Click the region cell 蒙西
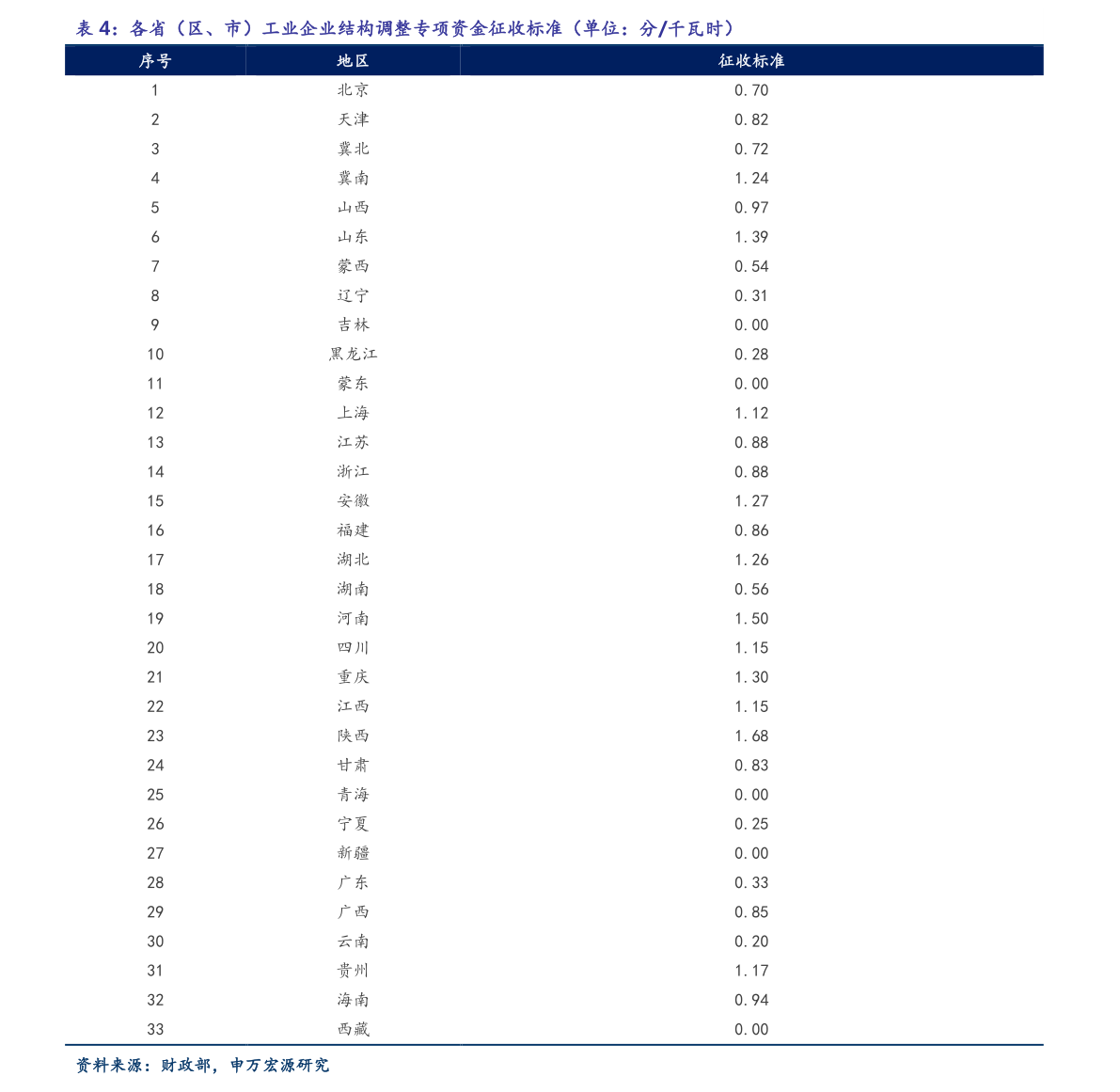 tap(353, 265)
